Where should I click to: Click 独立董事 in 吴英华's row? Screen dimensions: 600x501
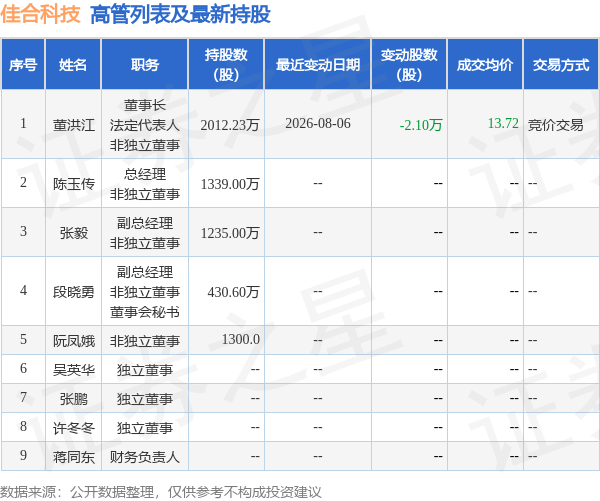click(x=145, y=370)
